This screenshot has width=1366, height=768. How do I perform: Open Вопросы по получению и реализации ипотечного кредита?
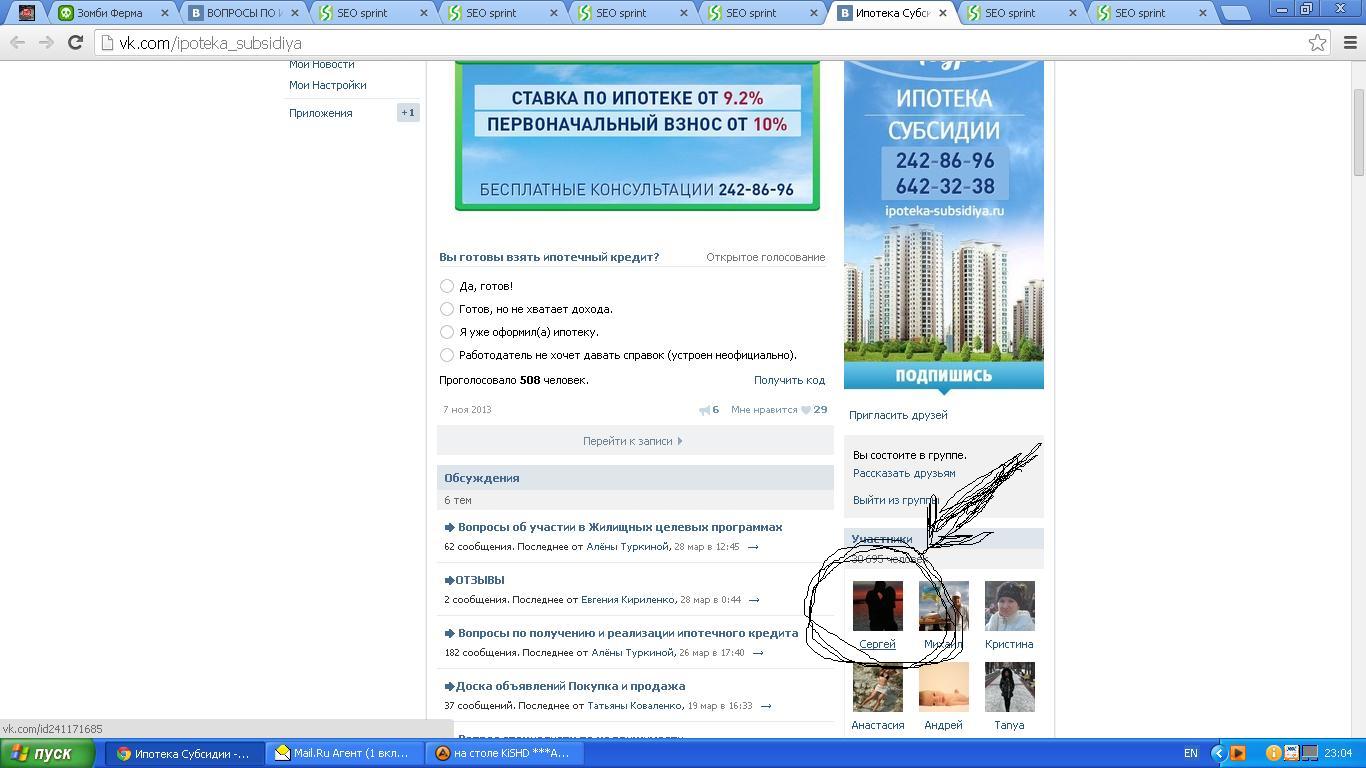[628, 633]
